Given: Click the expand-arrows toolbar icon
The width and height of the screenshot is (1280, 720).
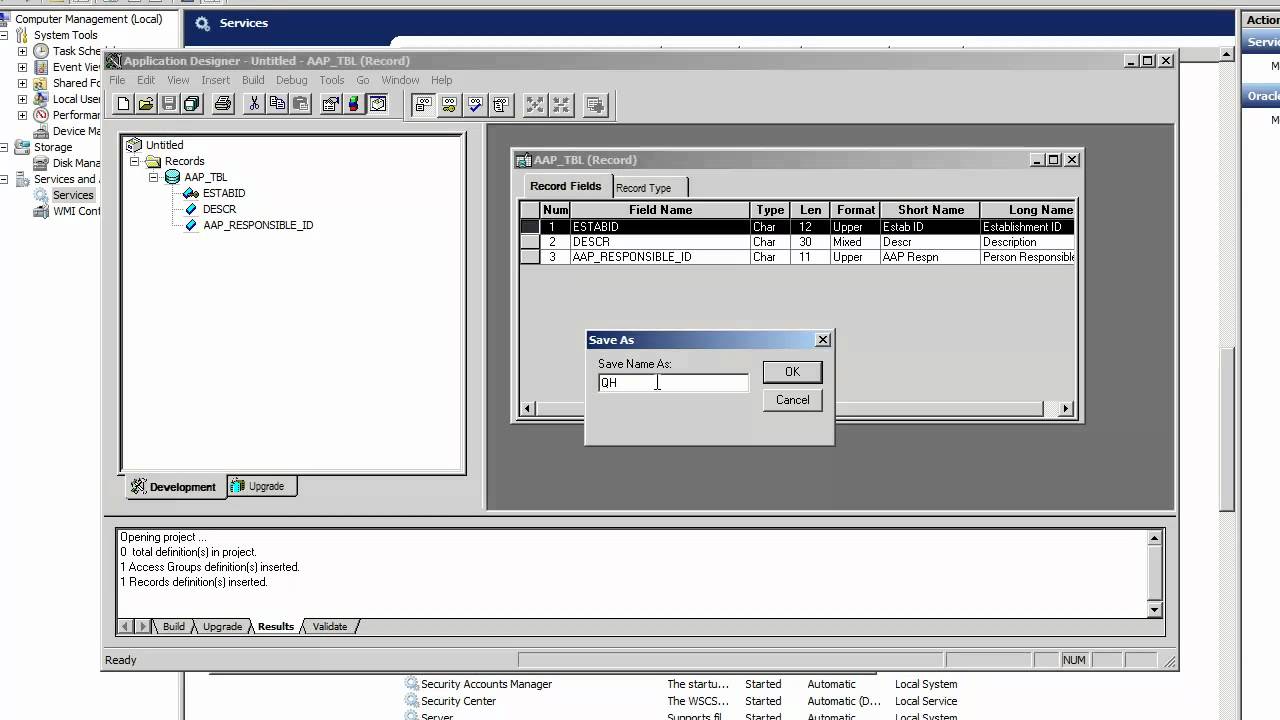Looking at the screenshot, I should click(535, 104).
